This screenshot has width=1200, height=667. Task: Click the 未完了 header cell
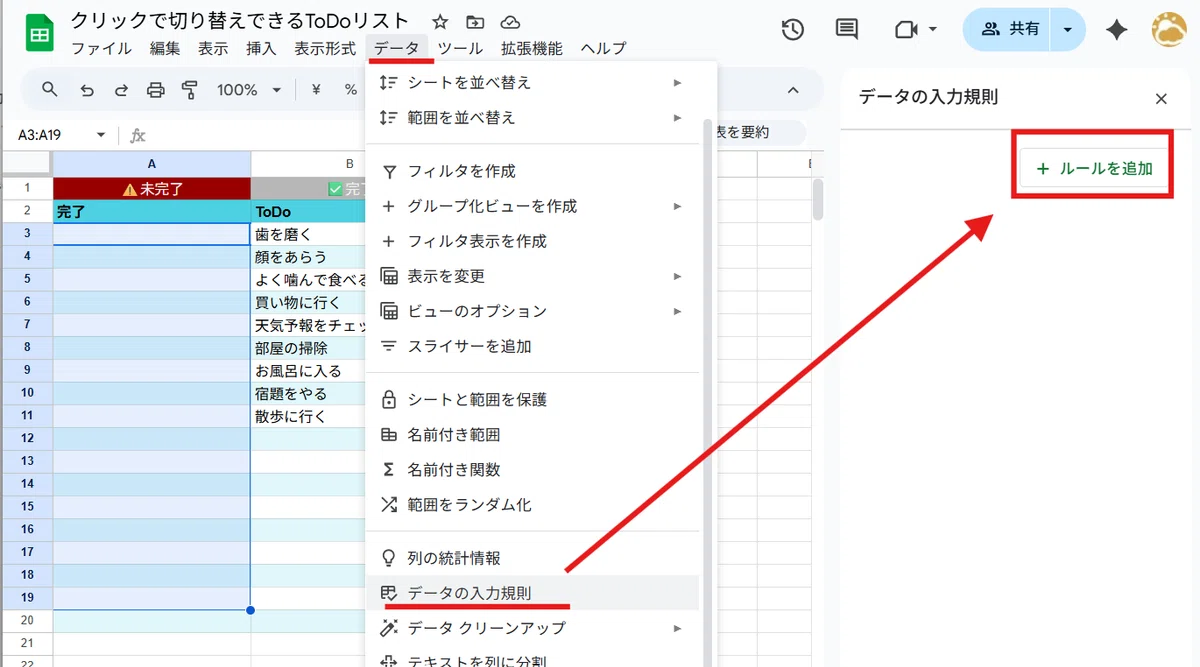[x=151, y=188]
